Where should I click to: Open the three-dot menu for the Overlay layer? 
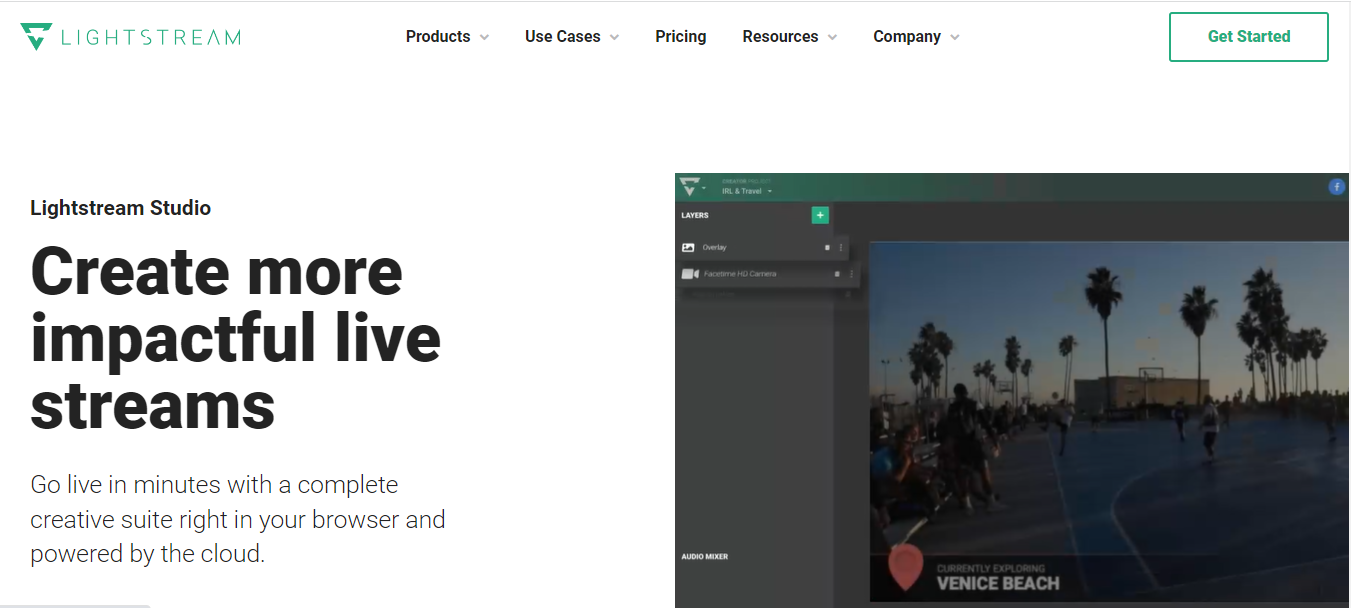pyautogui.click(x=840, y=247)
